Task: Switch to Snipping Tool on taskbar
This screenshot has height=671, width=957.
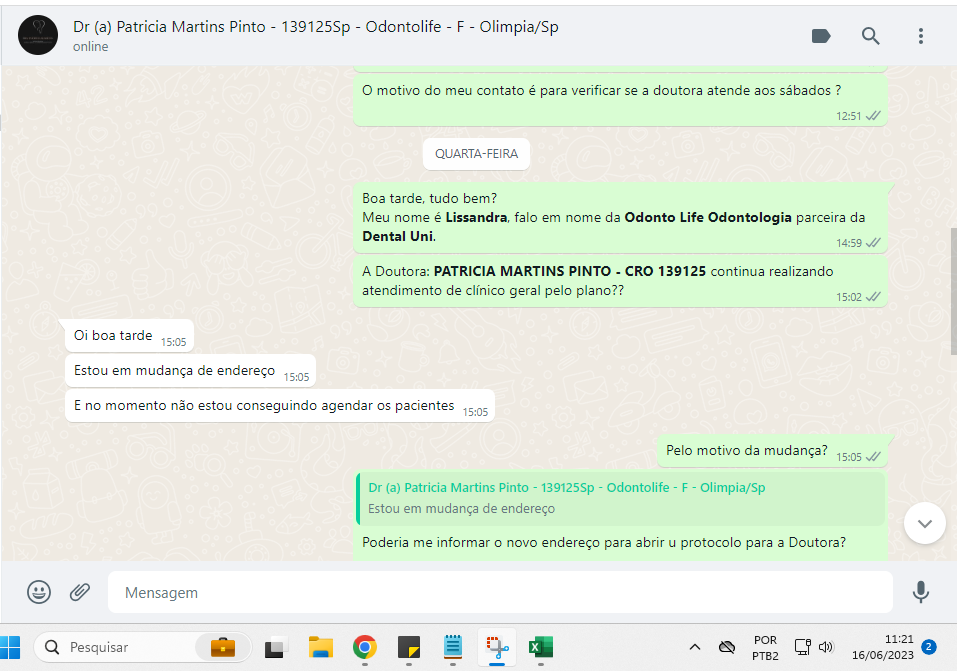Action: pyautogui.click(x=497, y=647)
